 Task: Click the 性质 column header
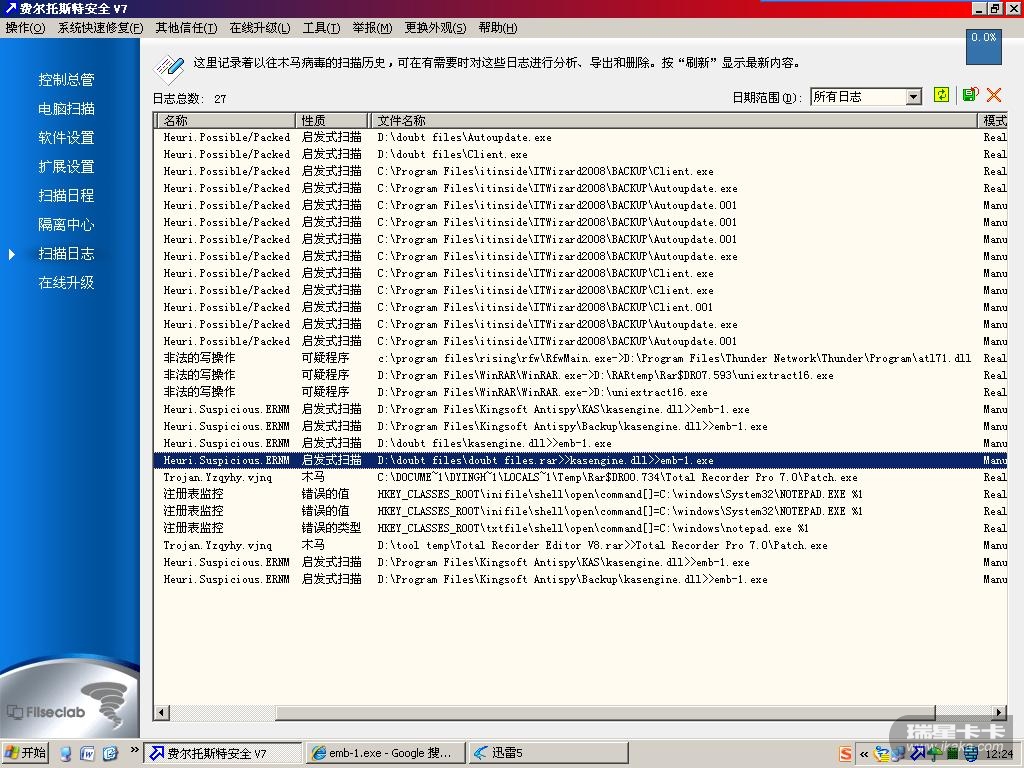tap(331, 120)
